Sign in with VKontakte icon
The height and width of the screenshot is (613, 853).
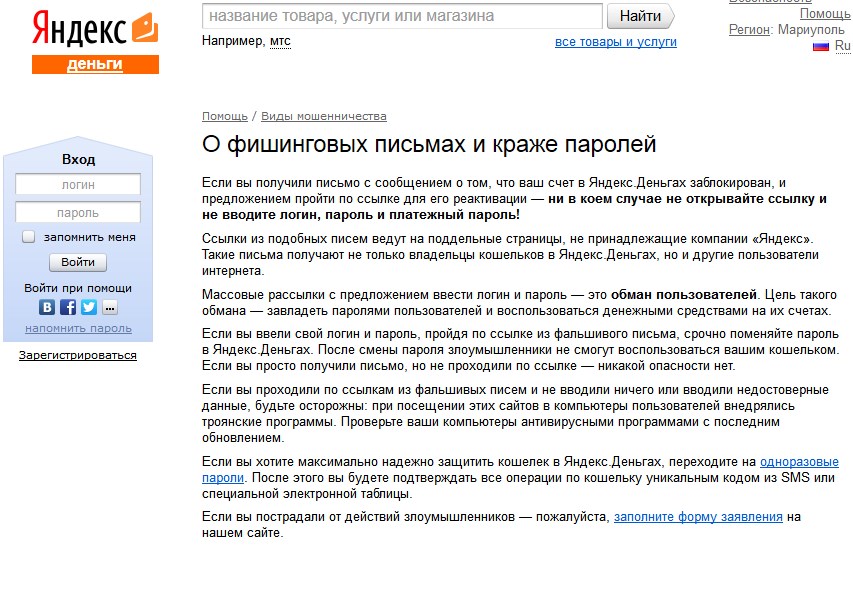point(47,307)
